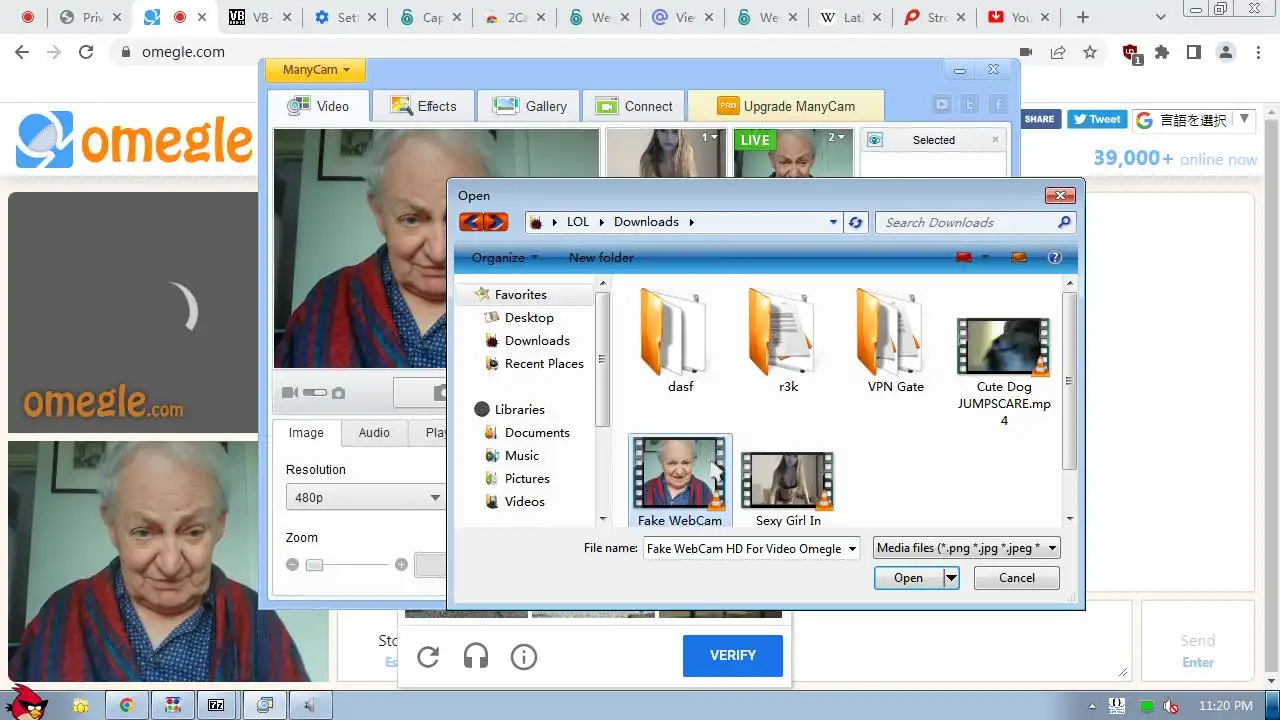Switch to the Effects tab in ManyCam
The height and width of the screenshot is (720, 1280).
[x=423, y=106]
